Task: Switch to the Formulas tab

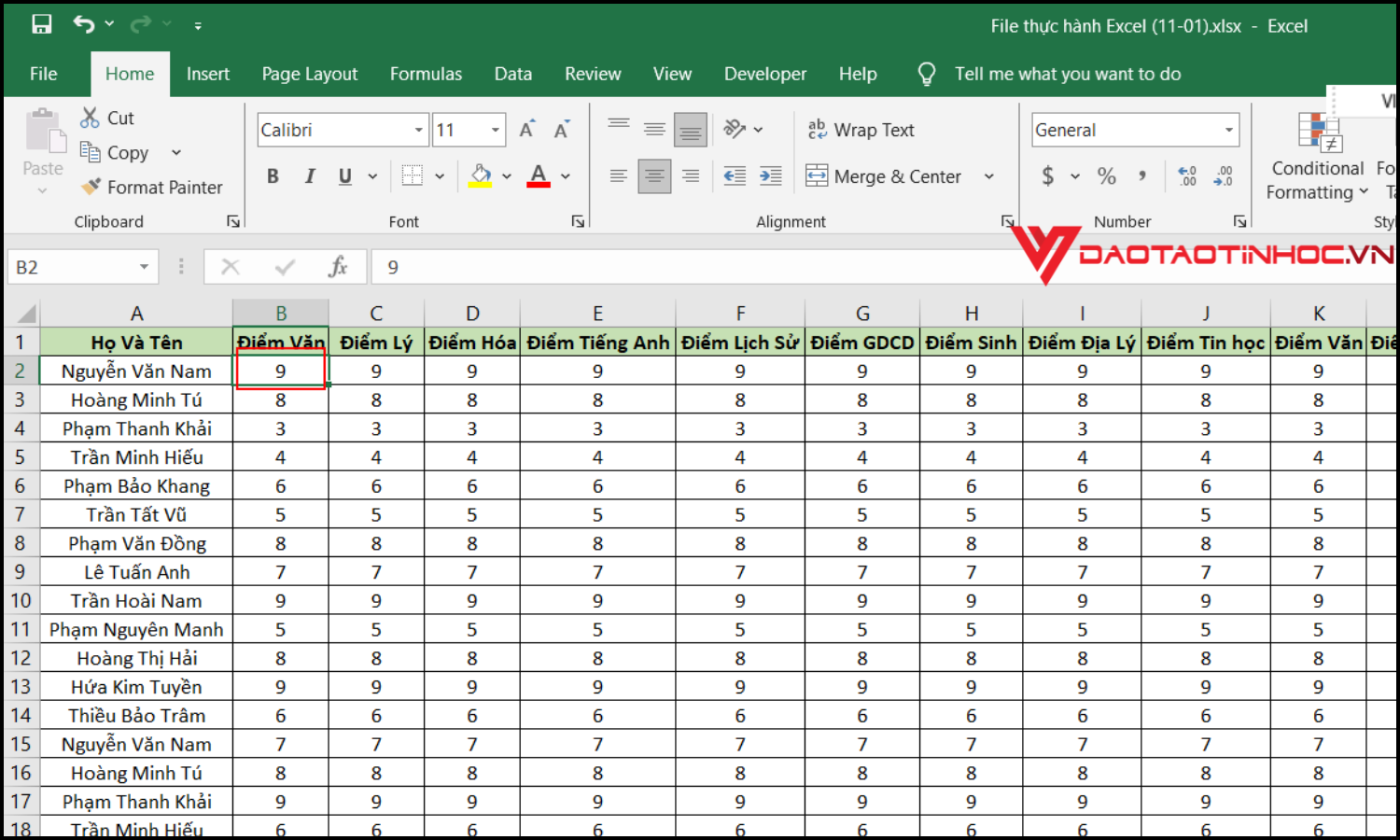Action: pyautogui.click(x=426, y=74)
